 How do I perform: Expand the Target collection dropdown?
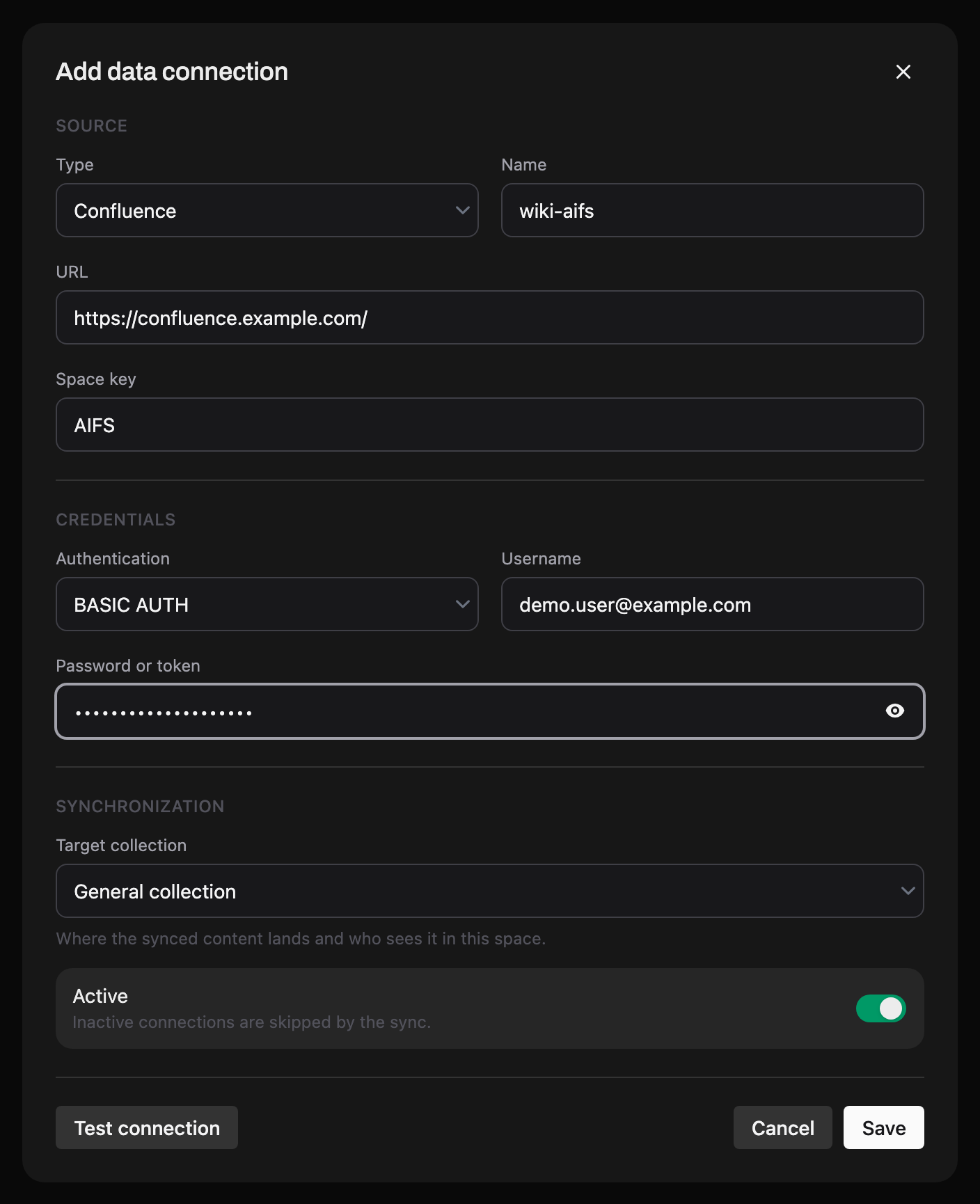click(x=490, y=891)
